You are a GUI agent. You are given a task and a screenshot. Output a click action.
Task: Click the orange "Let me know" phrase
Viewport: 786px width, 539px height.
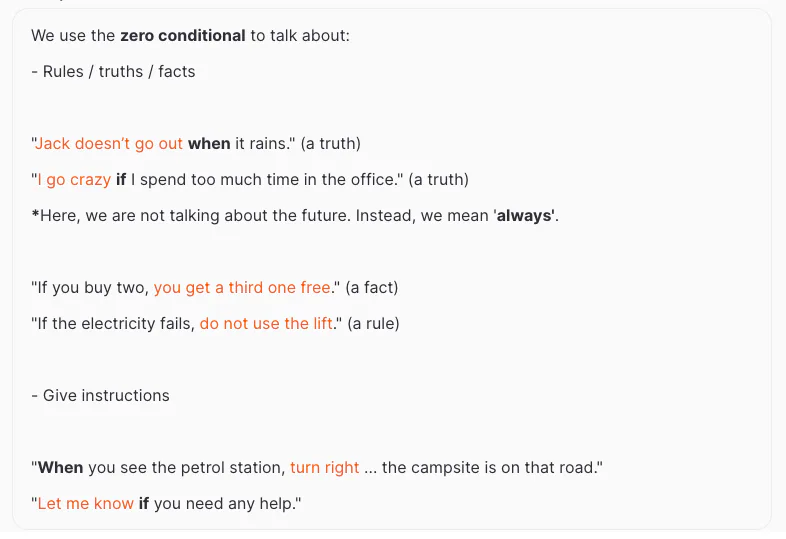[x=85, y=504]
